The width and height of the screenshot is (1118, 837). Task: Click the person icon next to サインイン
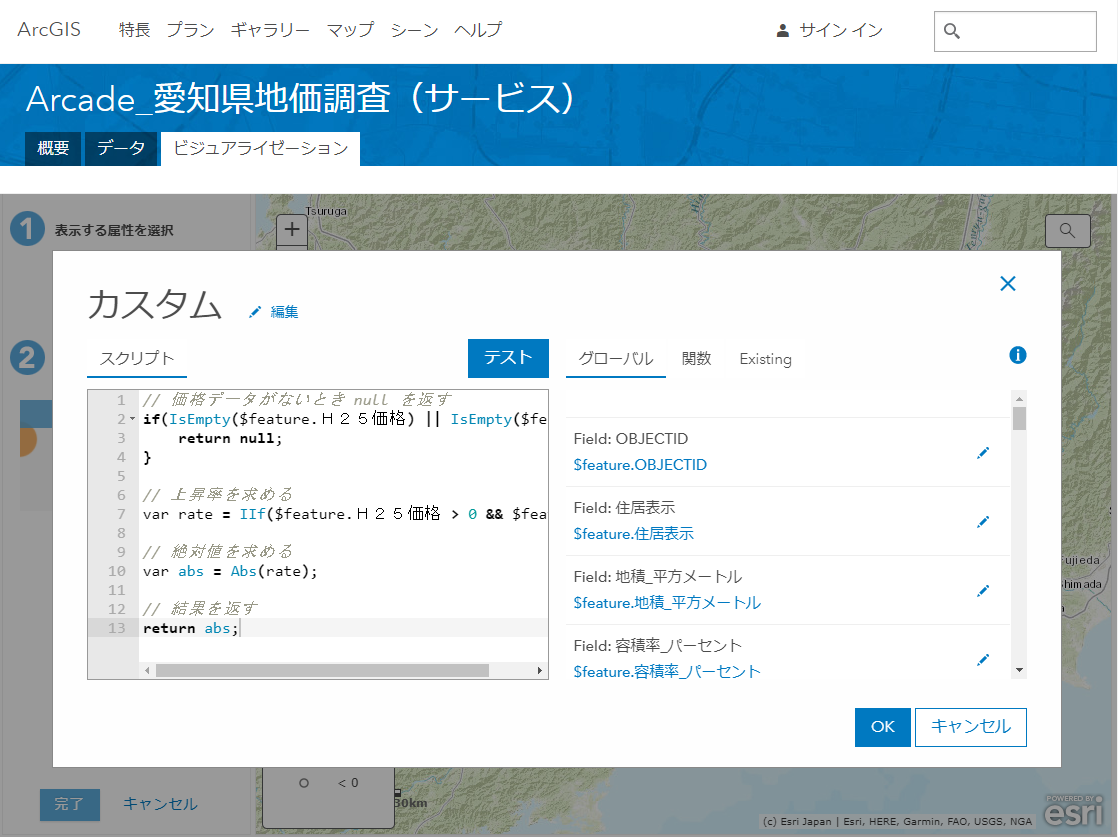782,31
